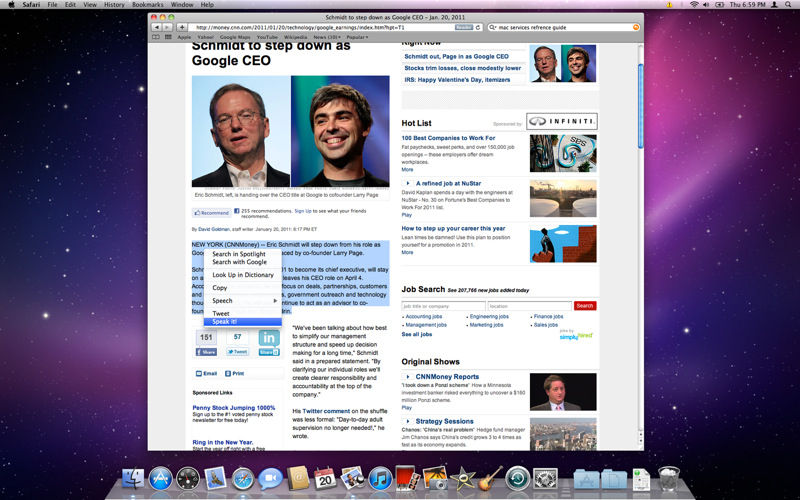Choose Tweet from the context menu
Screen dimensions: 800x500
pyautogui.click(x=242, y=313)
